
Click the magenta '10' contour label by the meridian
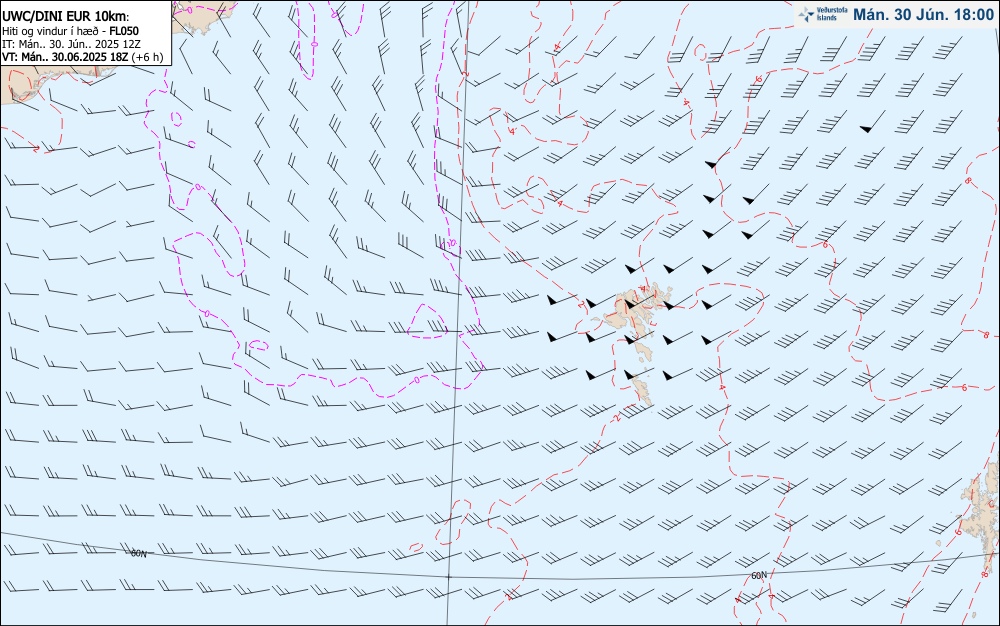pyautogui.click(x=452, y=243)
